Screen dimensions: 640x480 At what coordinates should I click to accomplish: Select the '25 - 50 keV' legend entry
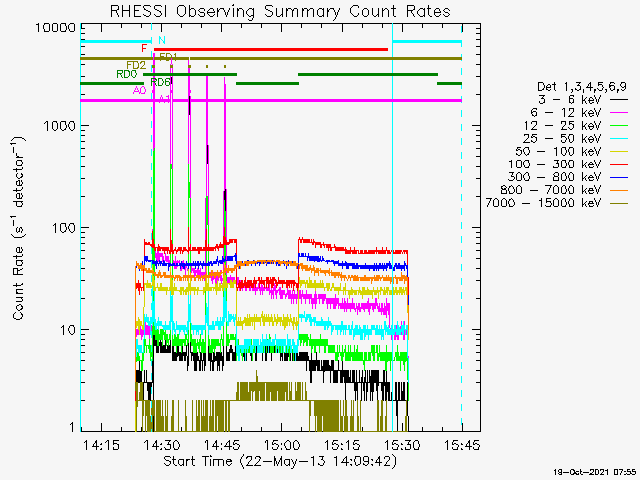point(562,138)
